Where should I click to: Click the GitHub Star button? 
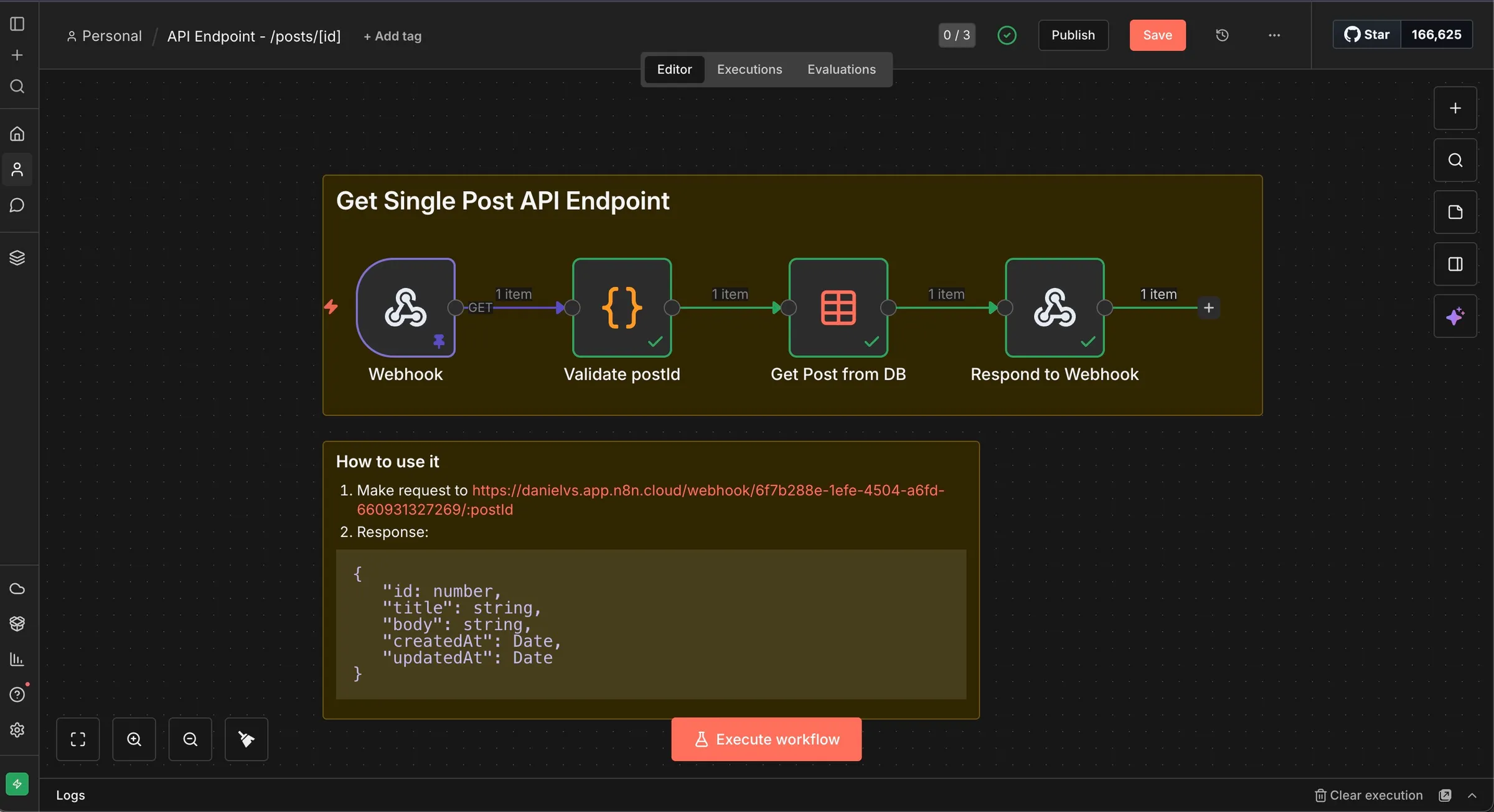(x=1367, y=34)
